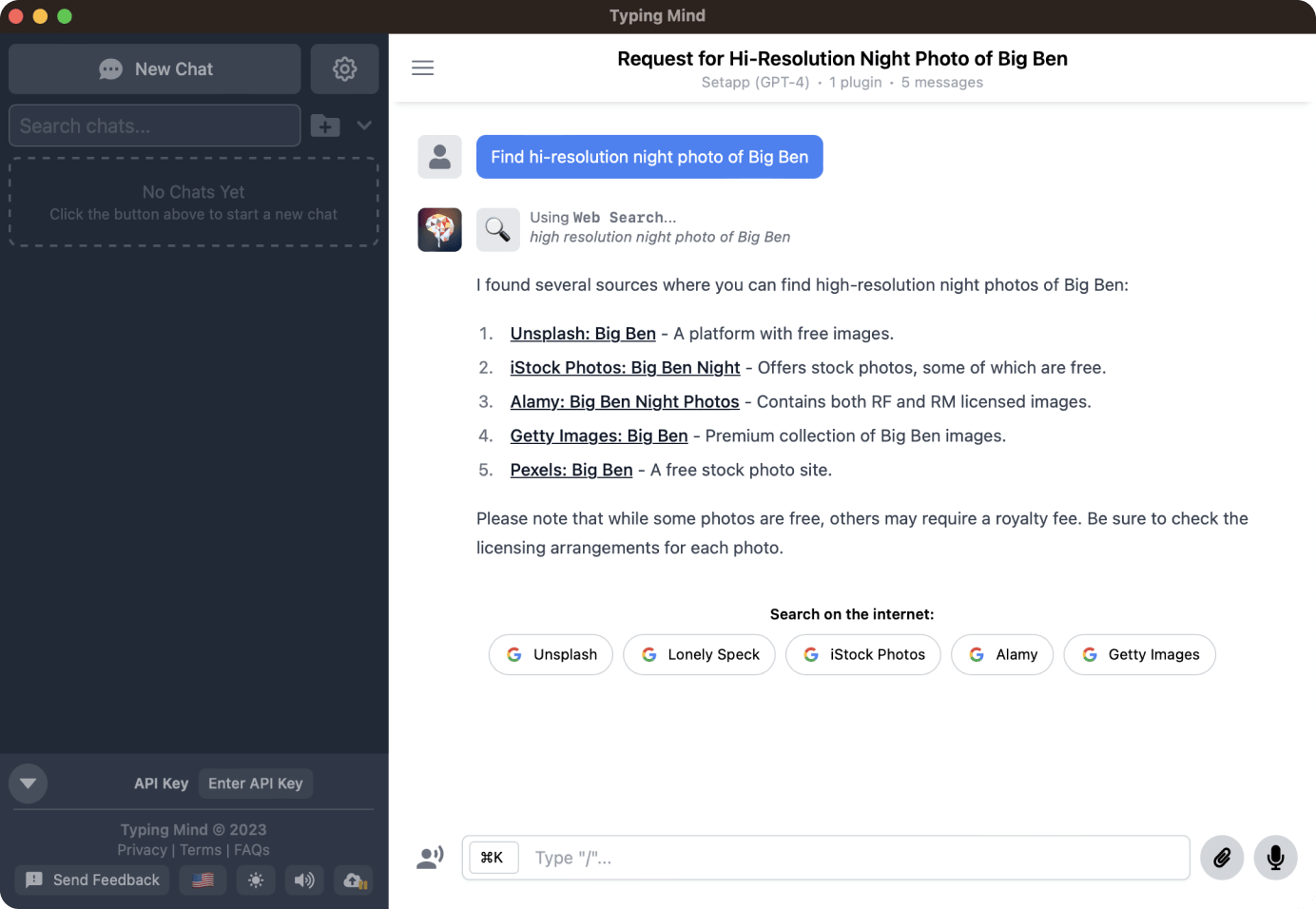This screenshot has height=909, width=1316.
Task: Click the Enter API Key button
Action: [x=255, y=783]
